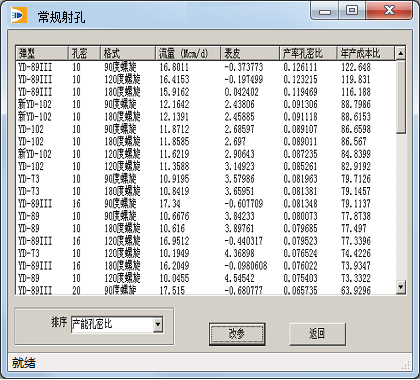Screen dimensions: 420x380
Task: Click the 表皮 column header
Action: 250,53
